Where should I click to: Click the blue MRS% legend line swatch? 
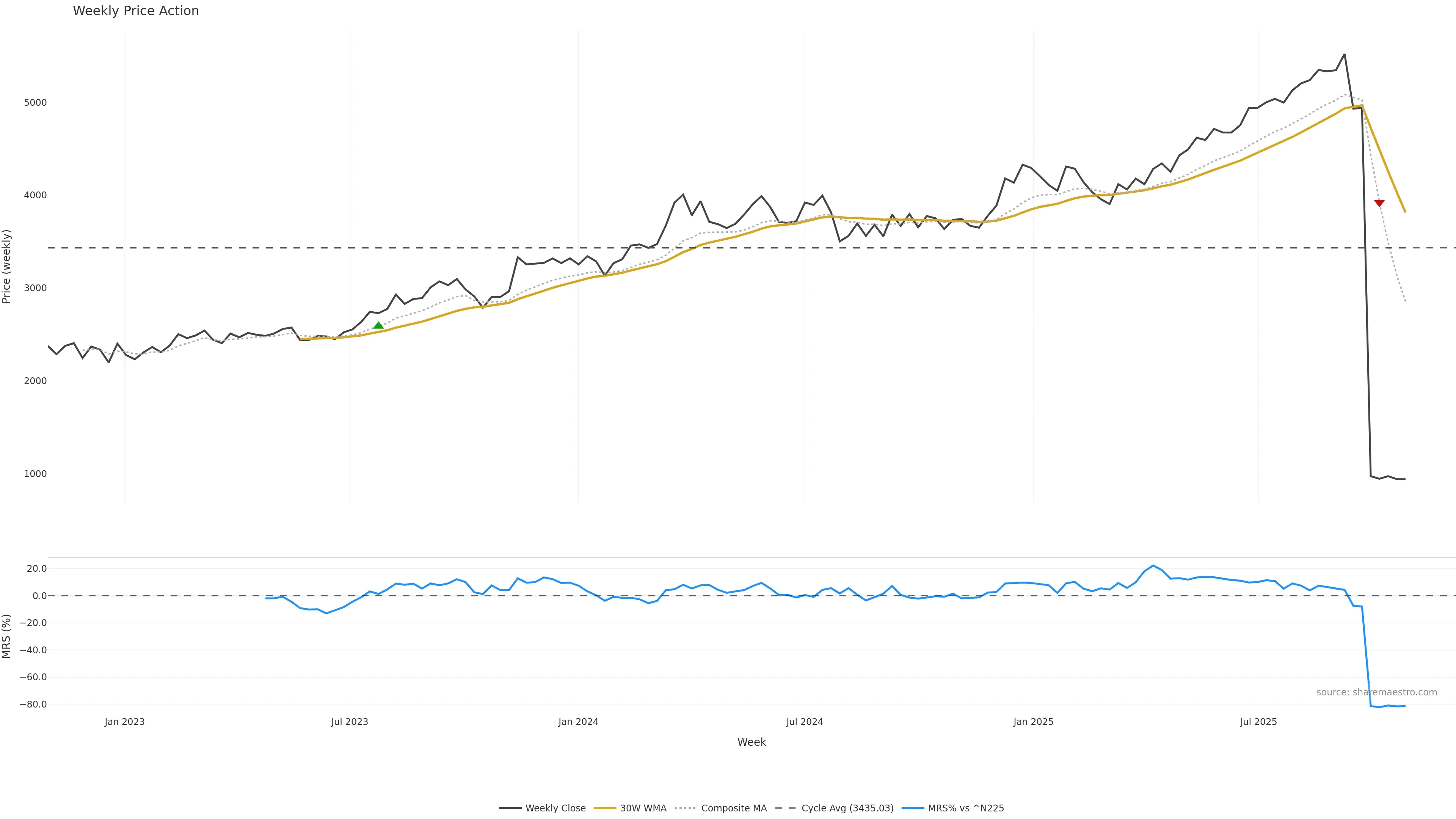913,808
